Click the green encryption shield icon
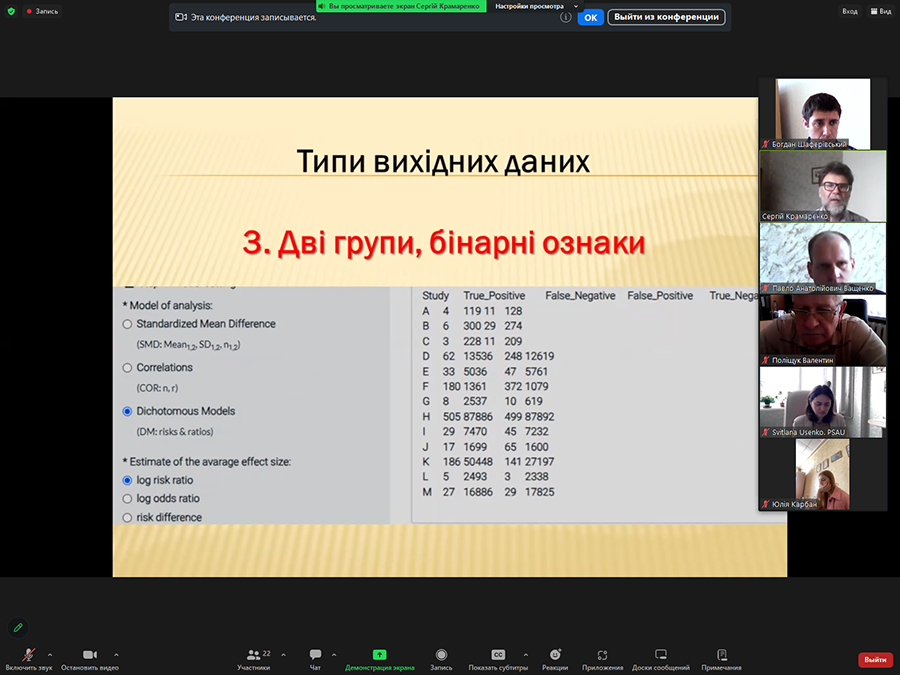Viewport: 900px width, 675px height. pyautogui.click(x=11, y=11)
